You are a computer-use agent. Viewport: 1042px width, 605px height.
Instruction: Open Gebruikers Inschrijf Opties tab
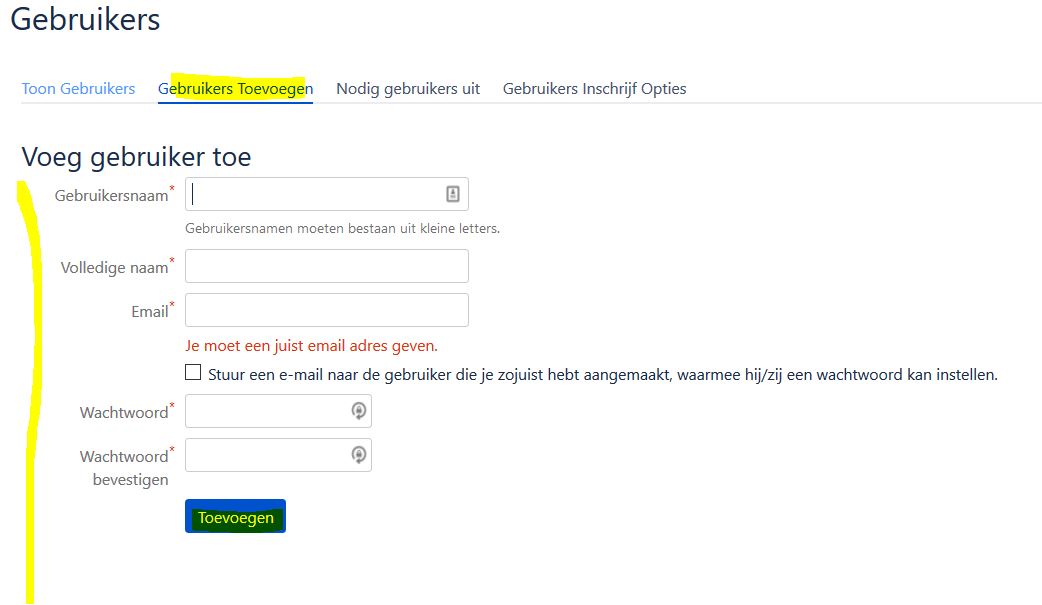click(594, 88)
